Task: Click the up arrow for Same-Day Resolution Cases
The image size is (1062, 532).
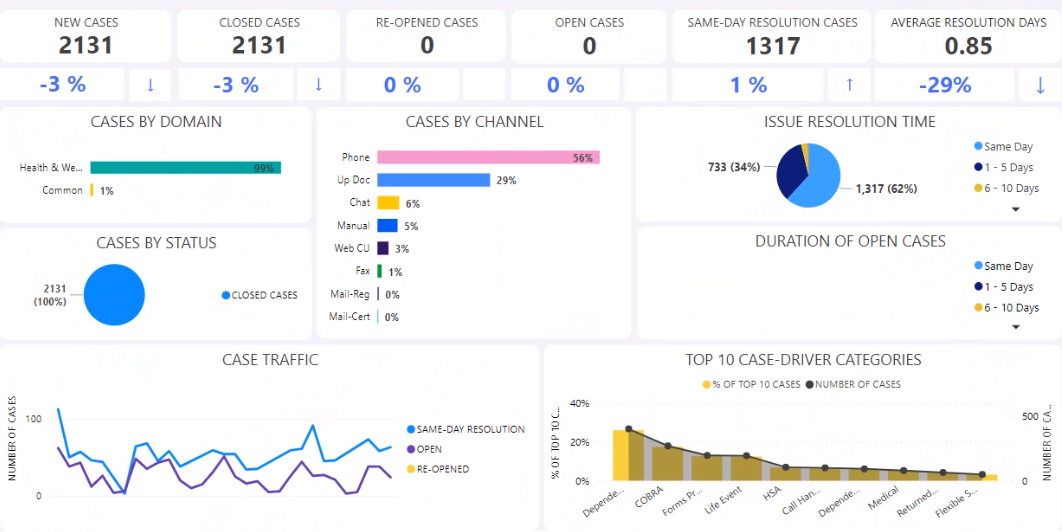Action: (x=850, y=85)
